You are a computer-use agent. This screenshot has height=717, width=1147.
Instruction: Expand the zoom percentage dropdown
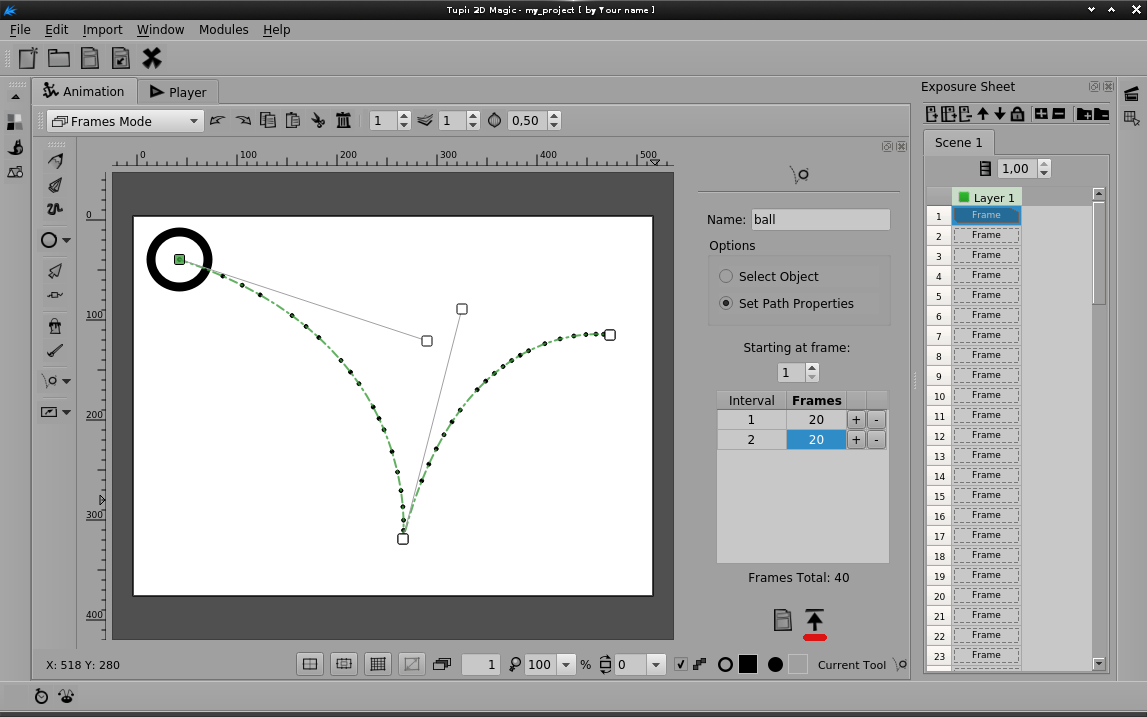(566, 664)
